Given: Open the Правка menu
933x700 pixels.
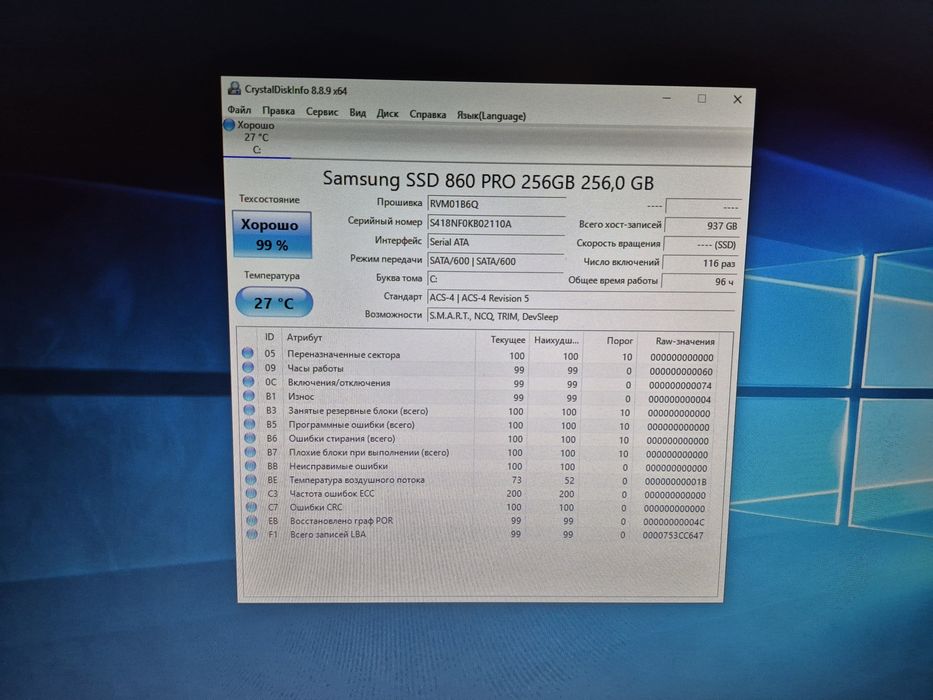Looking at the screenshot, I should 278,111.
